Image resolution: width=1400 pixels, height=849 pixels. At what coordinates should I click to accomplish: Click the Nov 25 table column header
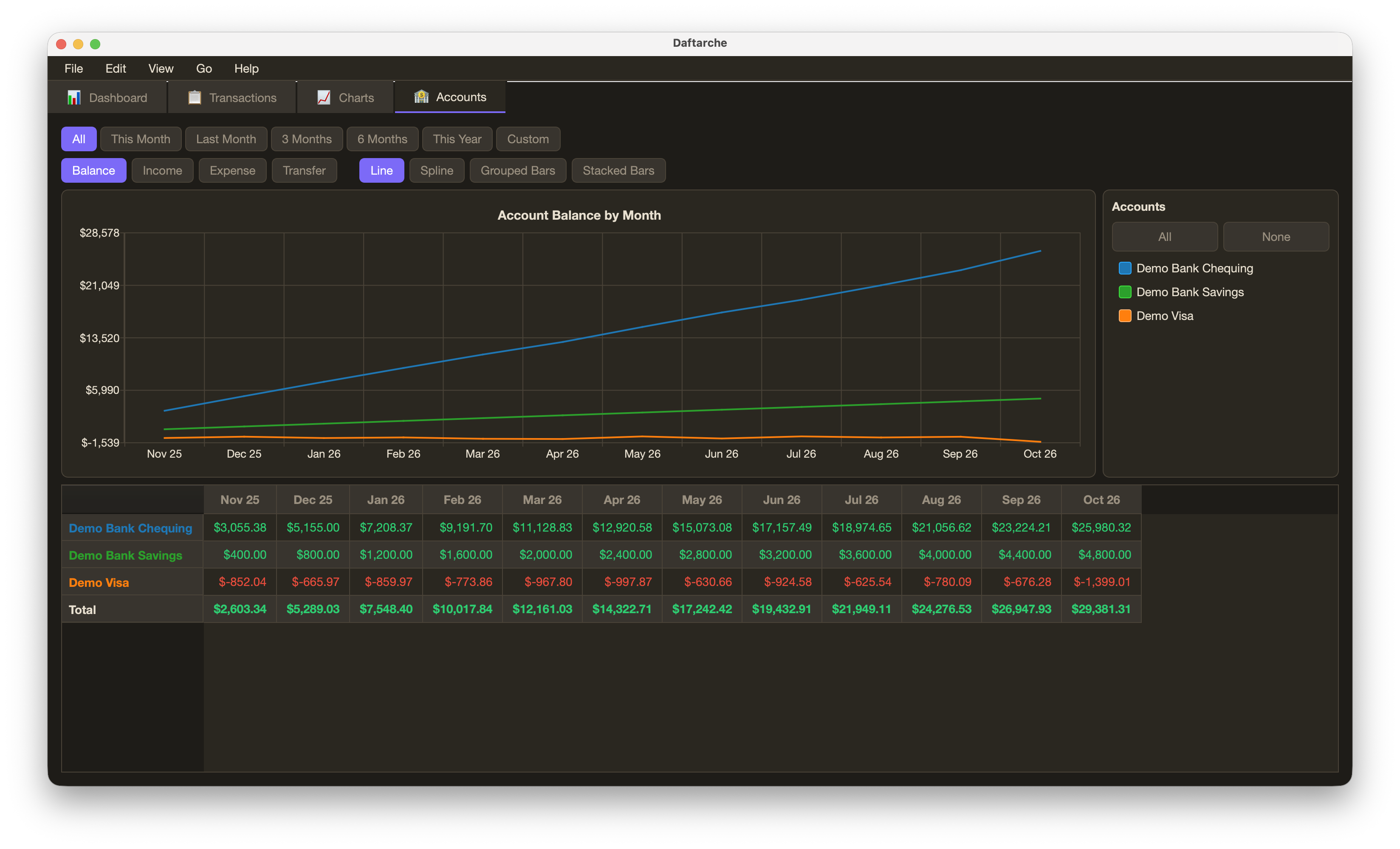click(240, 500)
